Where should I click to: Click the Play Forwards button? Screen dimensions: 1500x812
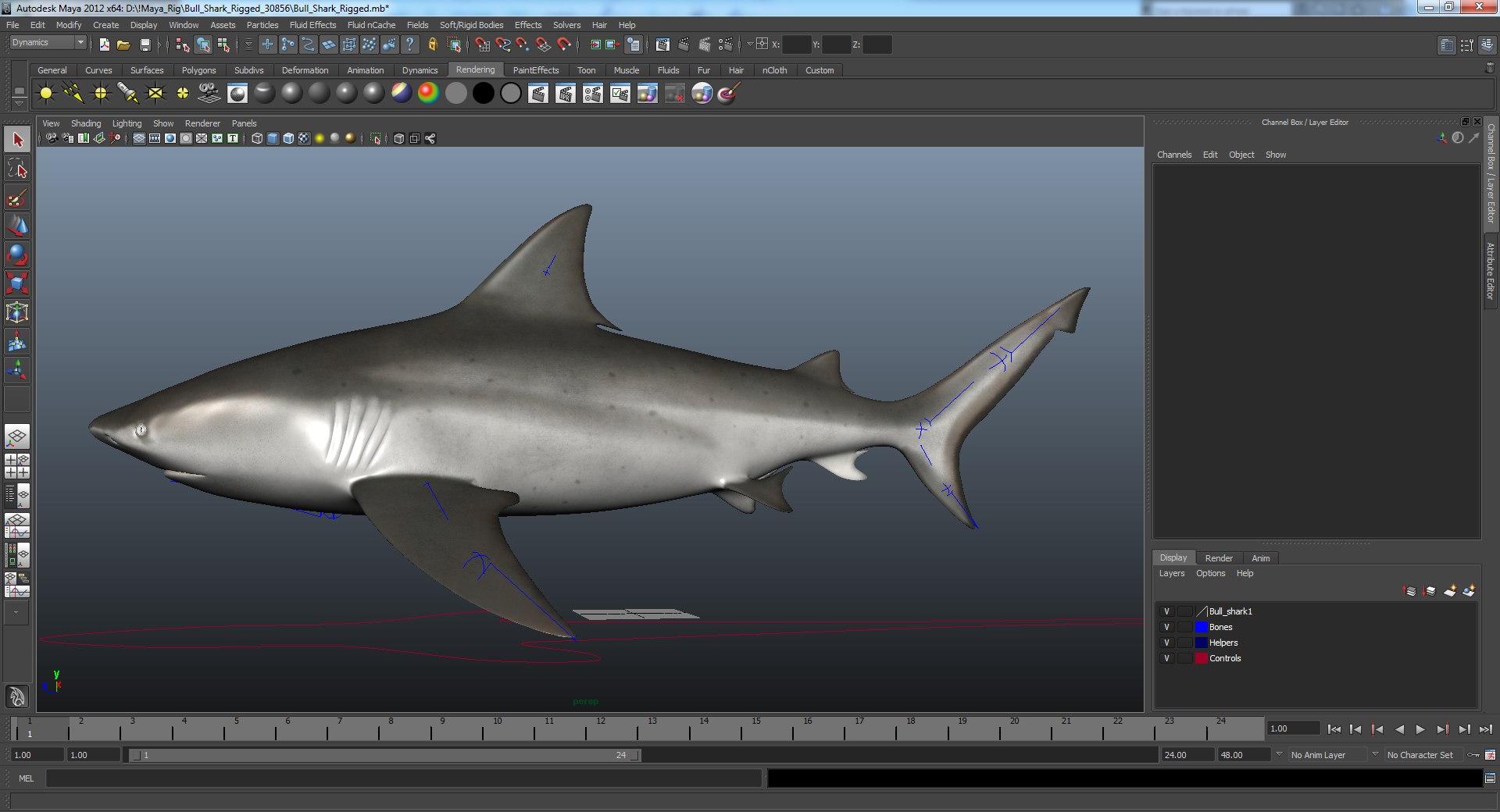(1420, 729)
